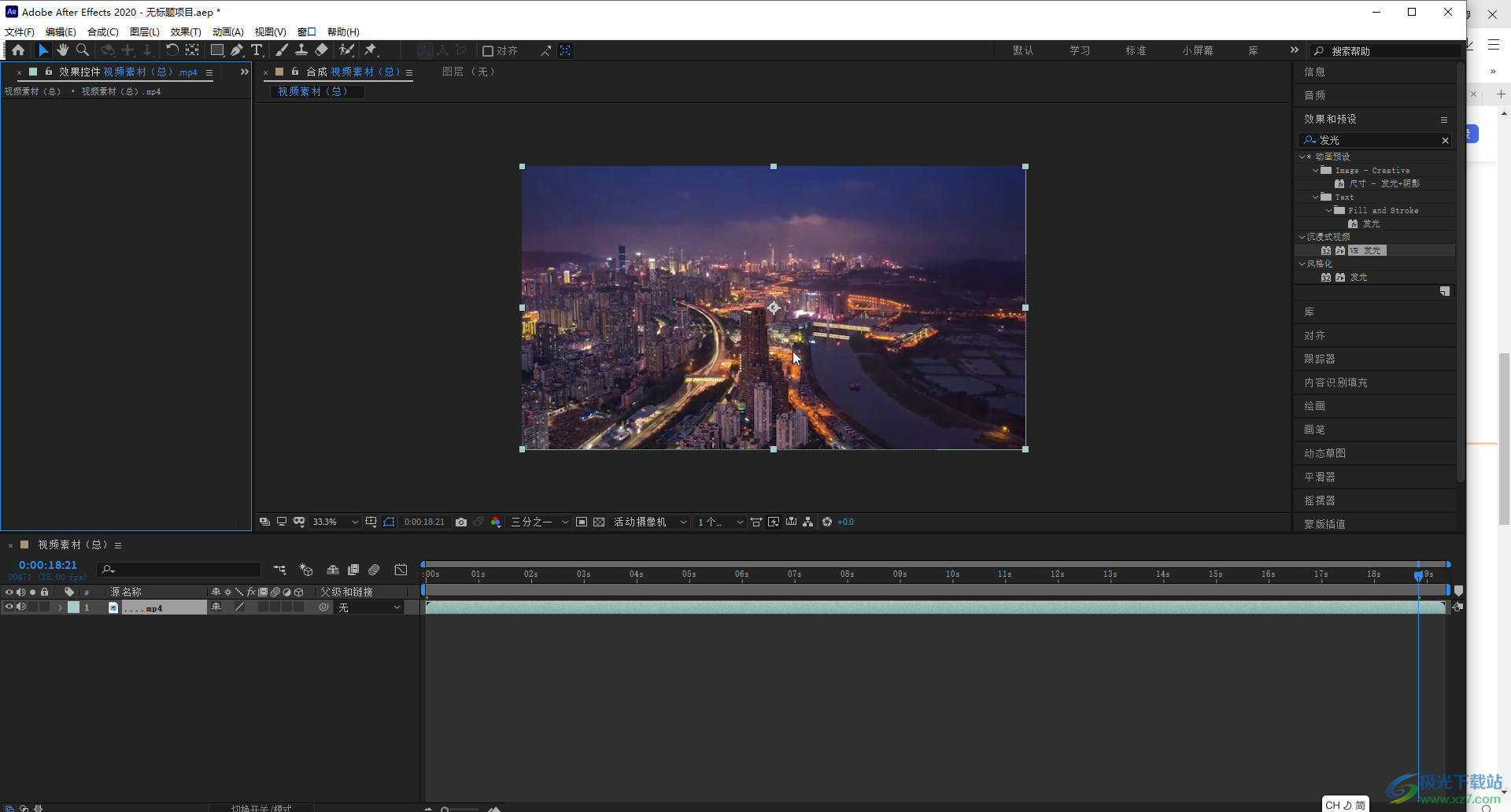1511x812 pixels.
Task: Click layer 1 teal label color swatch
Action: click(73, 607)
